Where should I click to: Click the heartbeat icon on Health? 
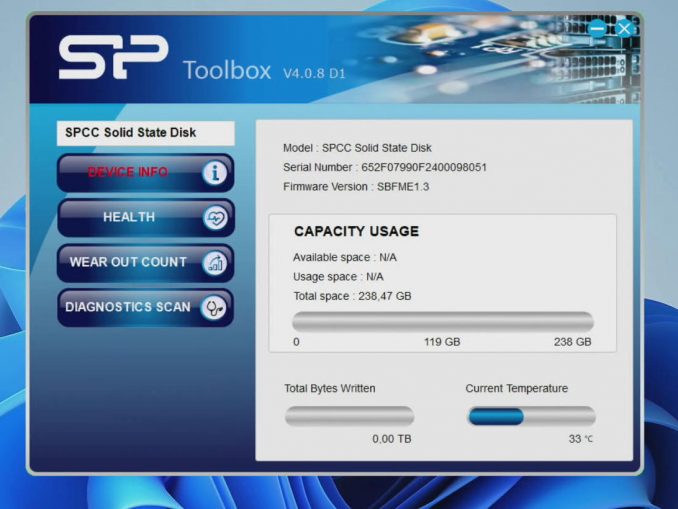click(x=215, y=218)
